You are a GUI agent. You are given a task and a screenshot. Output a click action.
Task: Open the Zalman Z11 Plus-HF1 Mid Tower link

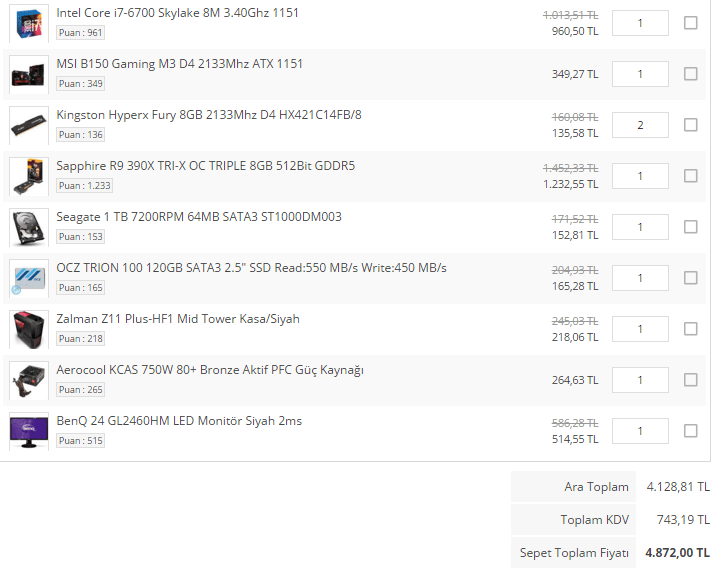pyautogui.click(x=177, y=319)
